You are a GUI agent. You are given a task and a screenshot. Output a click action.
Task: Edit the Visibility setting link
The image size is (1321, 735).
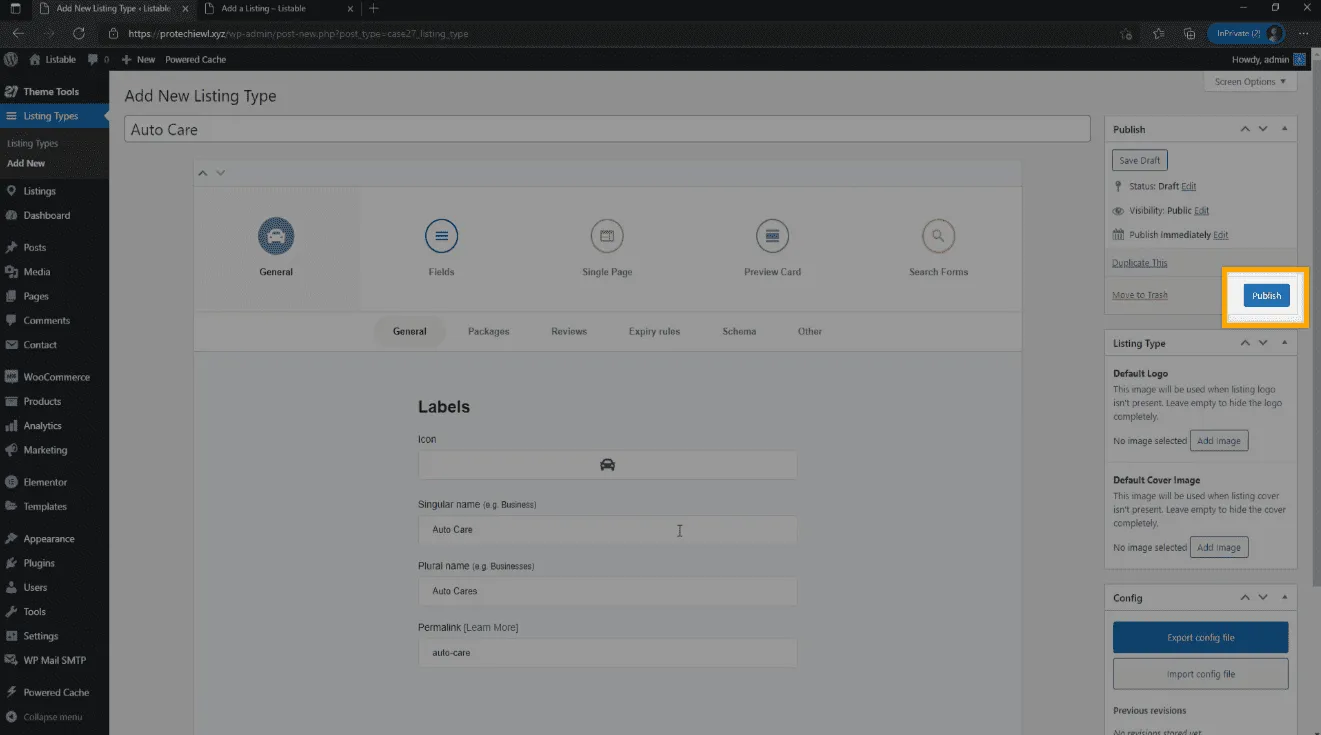[x=1201, y=211]
